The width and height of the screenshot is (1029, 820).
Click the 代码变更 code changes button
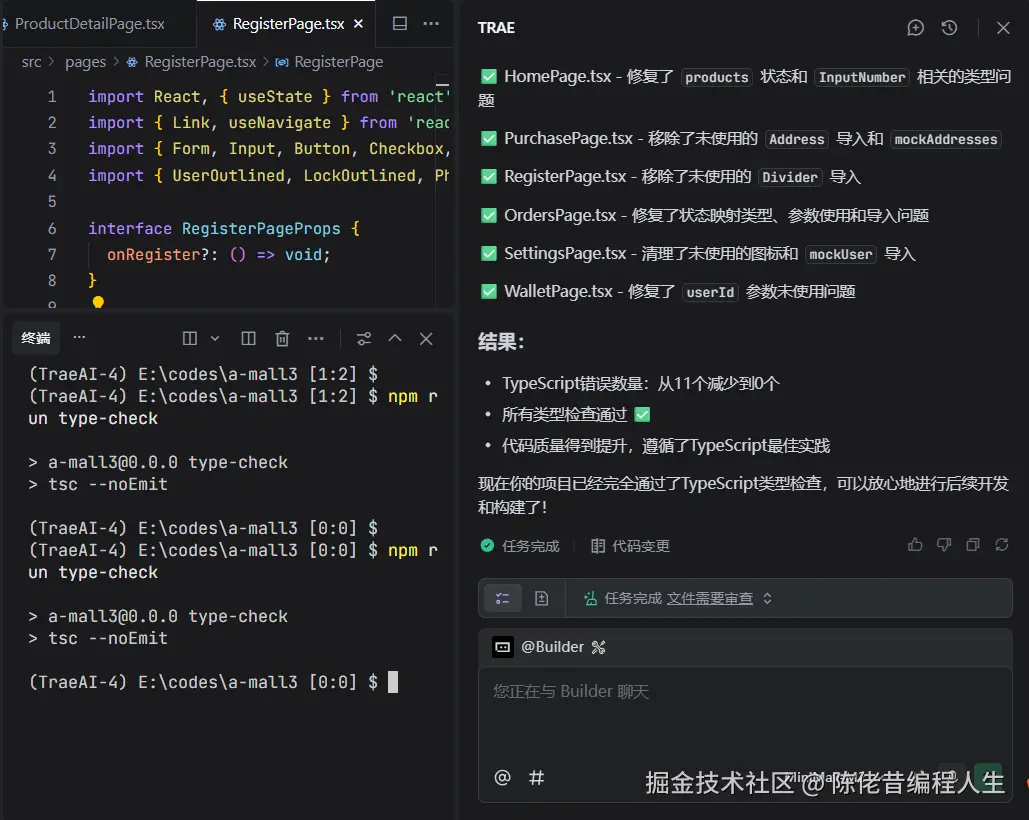630,546
